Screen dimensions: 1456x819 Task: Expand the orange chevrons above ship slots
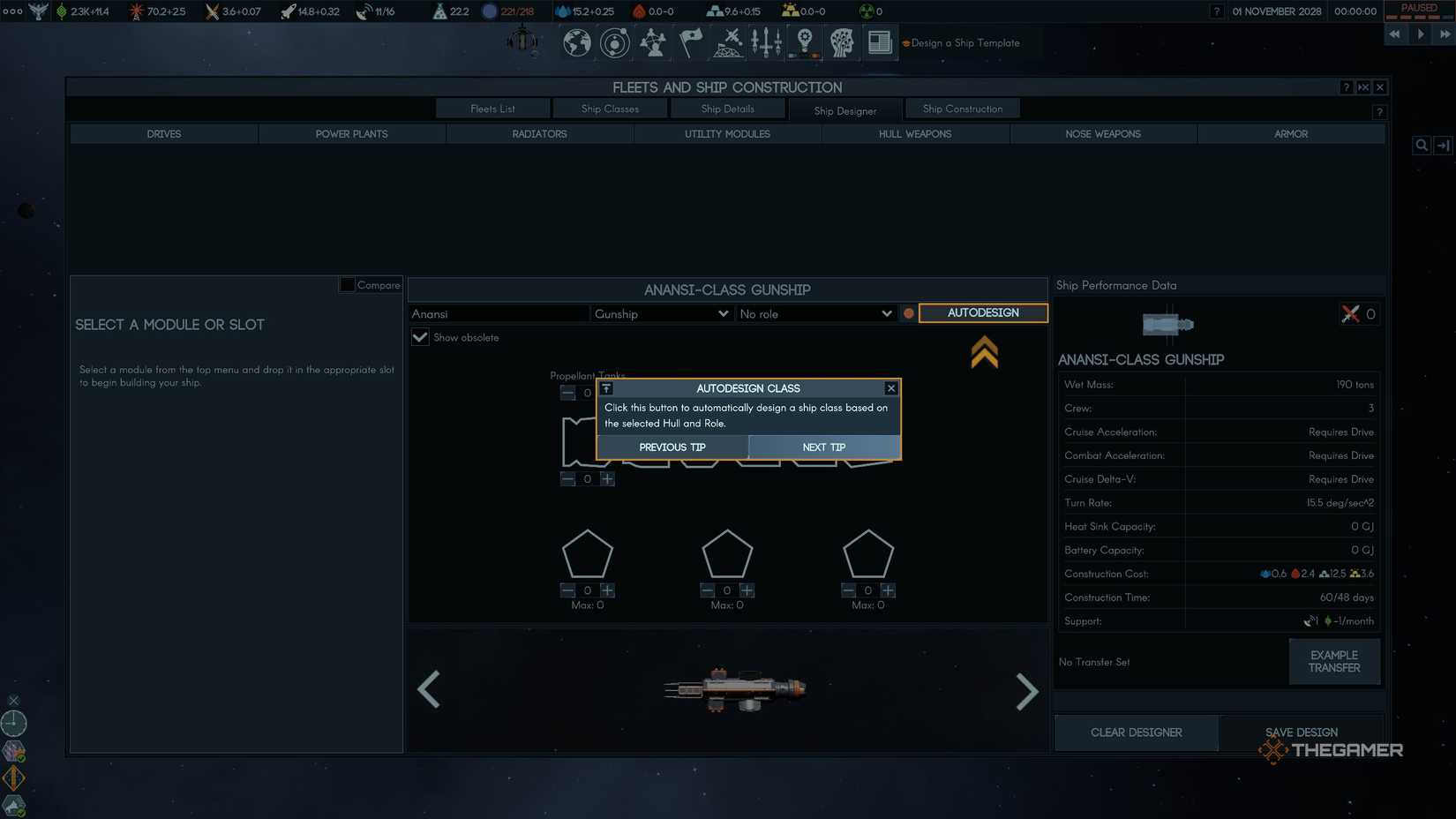pyautogui.click(x=983, y=351)
